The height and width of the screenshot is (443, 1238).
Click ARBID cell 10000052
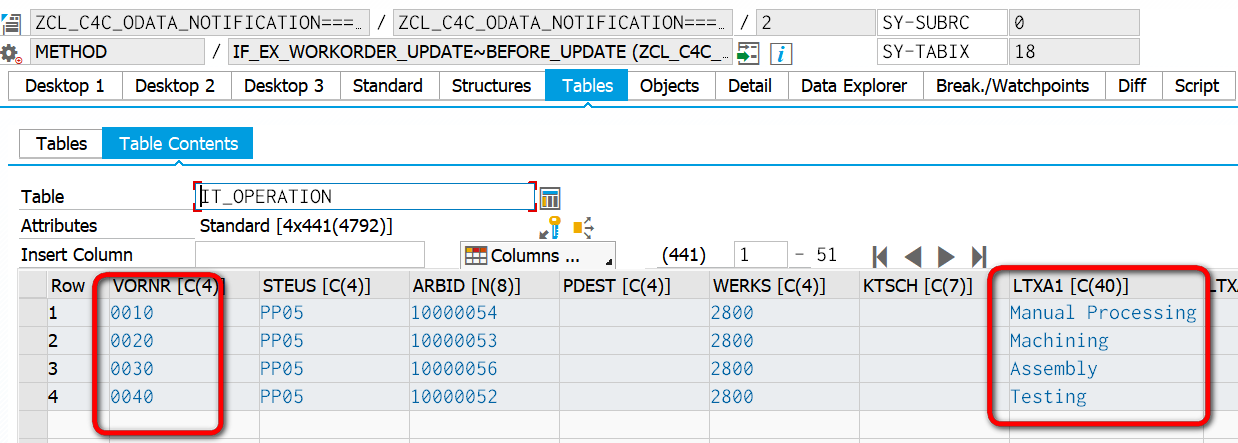pyautogui.click(x=484, y=397)
